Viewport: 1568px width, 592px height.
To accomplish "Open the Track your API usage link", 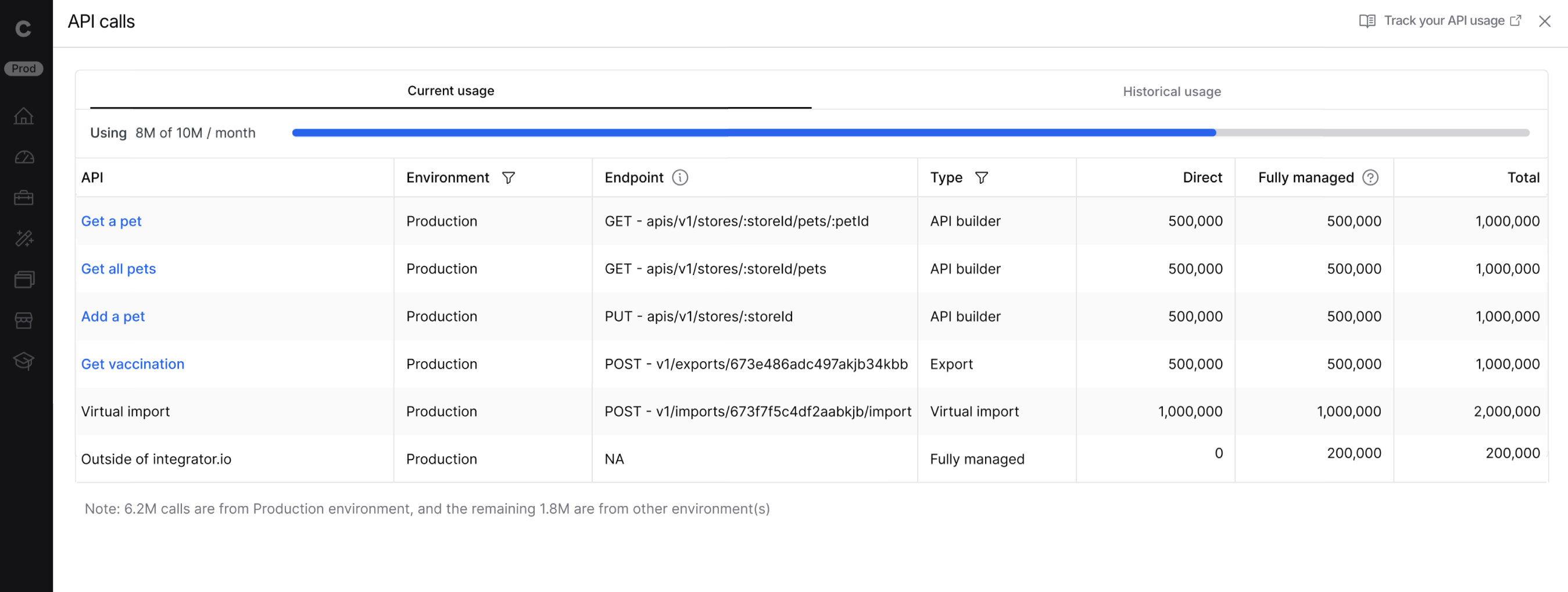I will pos(1444,21).
